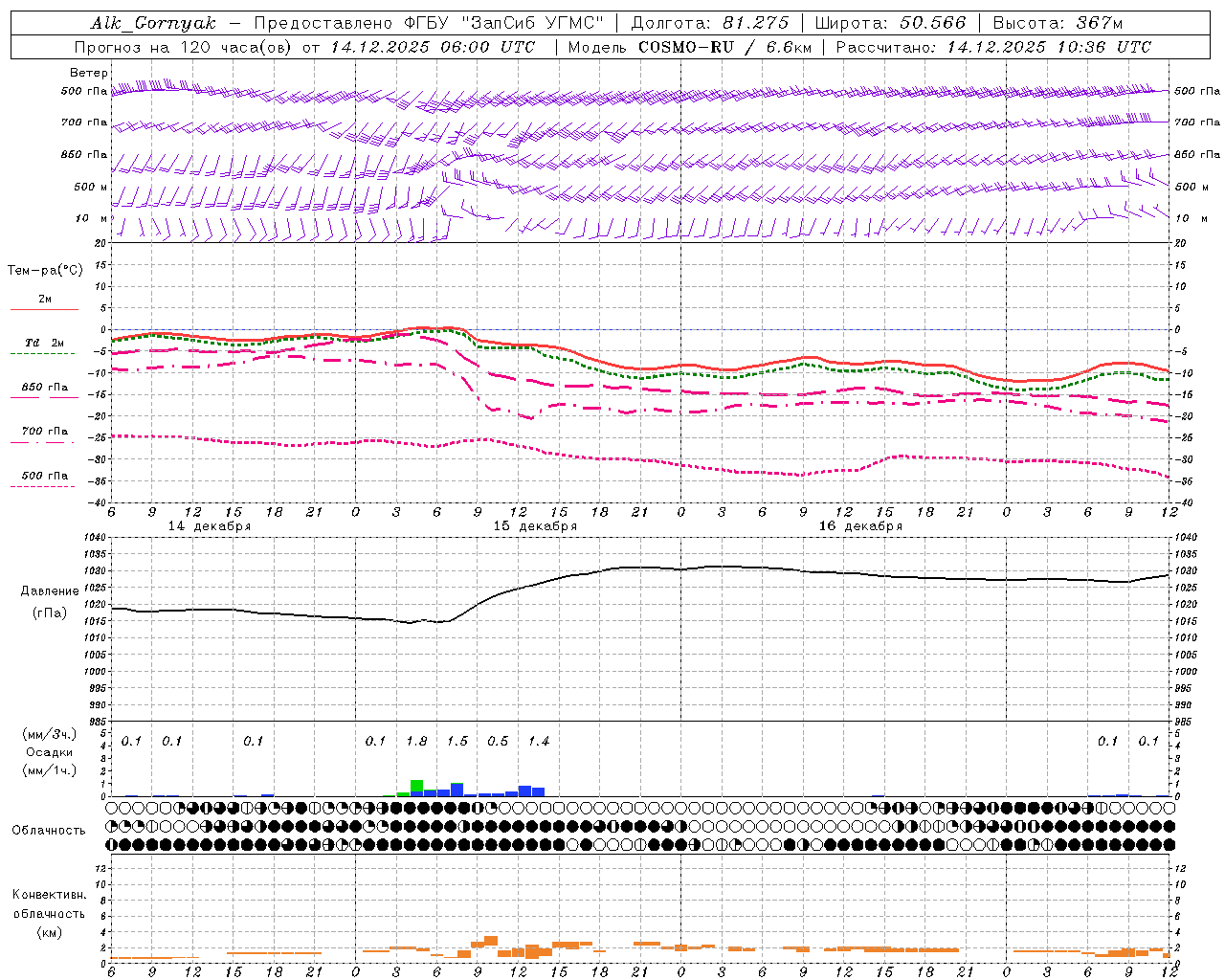This screenshot has height=980, width=1225.
Task: Click the Облачность row label
Action: (x=49, y=831)
